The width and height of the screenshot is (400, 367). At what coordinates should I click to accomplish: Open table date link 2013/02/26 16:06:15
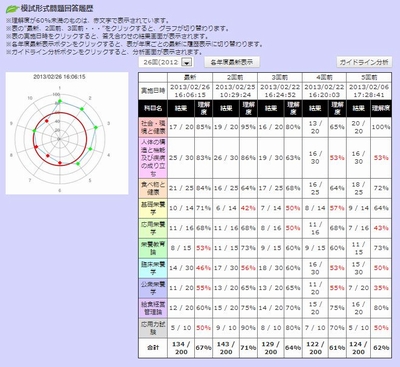point(190,91)
